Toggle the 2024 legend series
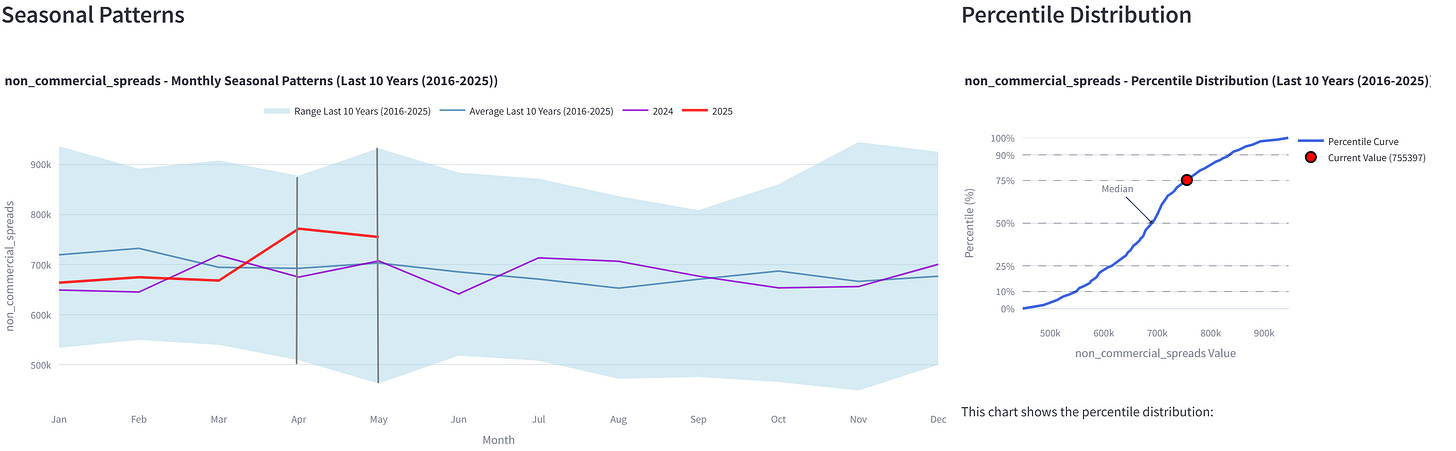This screenshot has width=1456, height=451. pyautogui.click(x=648, y=111)
